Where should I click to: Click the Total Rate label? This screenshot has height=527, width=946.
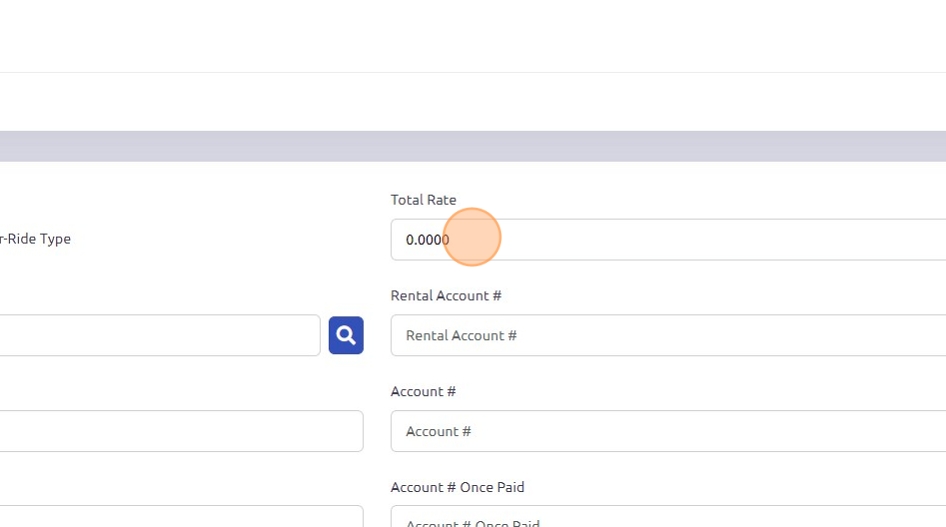tap(423, 200)
